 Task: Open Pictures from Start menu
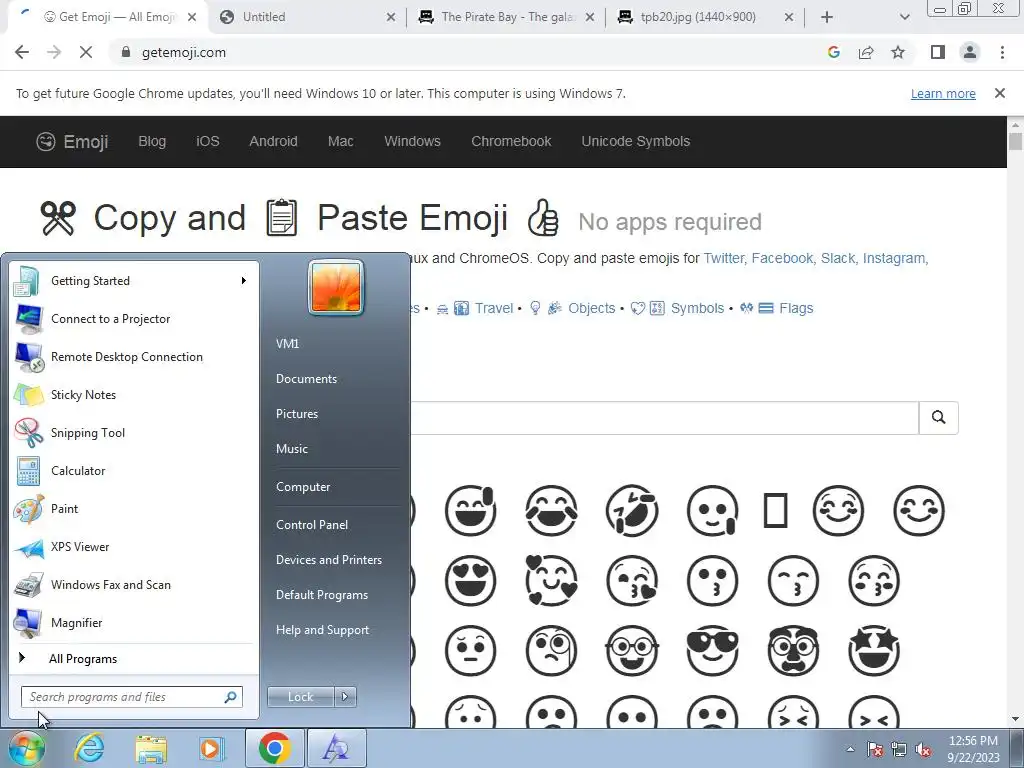point(296,413)
